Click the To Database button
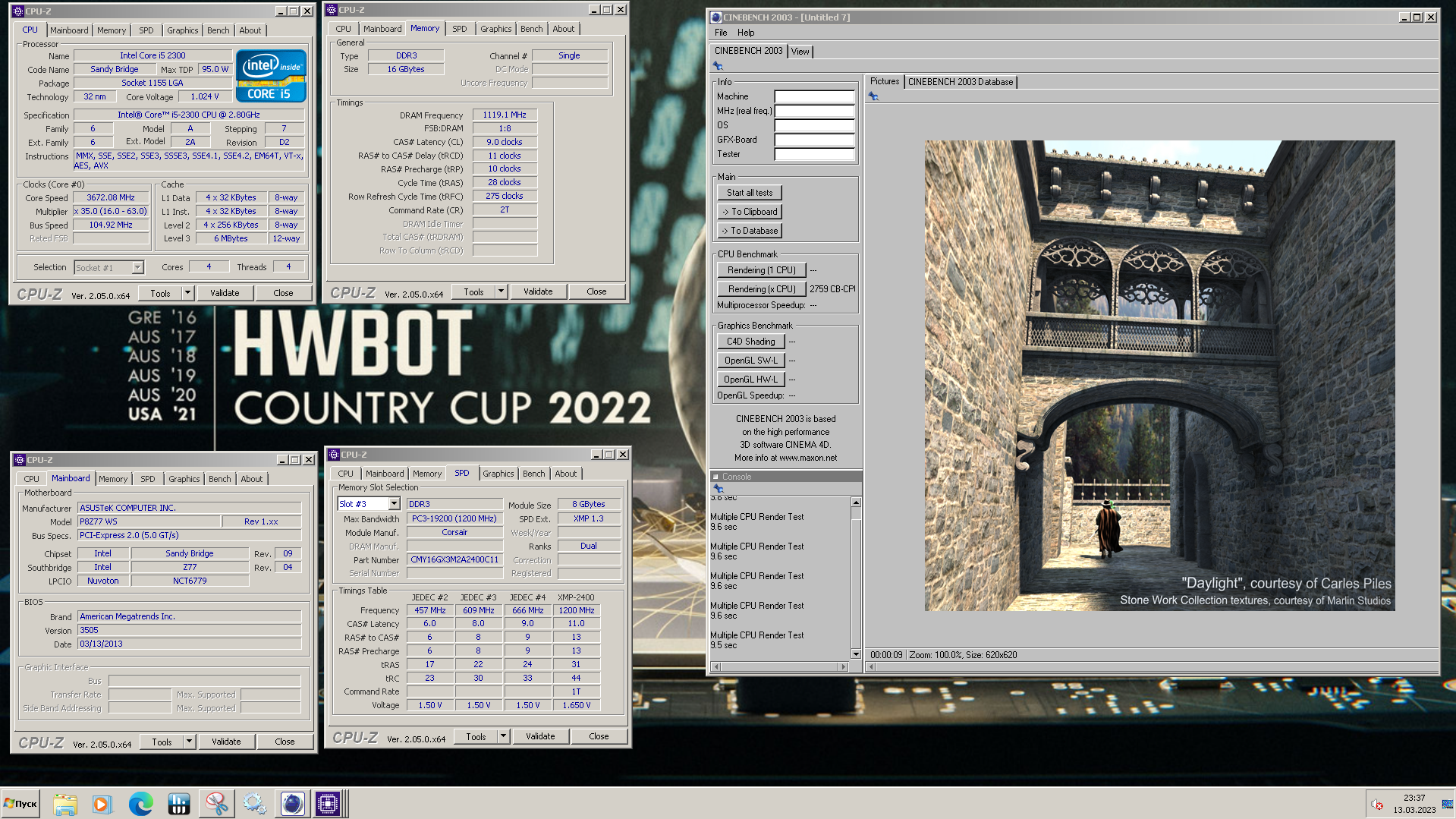1456x819 pixels. tap(750, 231)
